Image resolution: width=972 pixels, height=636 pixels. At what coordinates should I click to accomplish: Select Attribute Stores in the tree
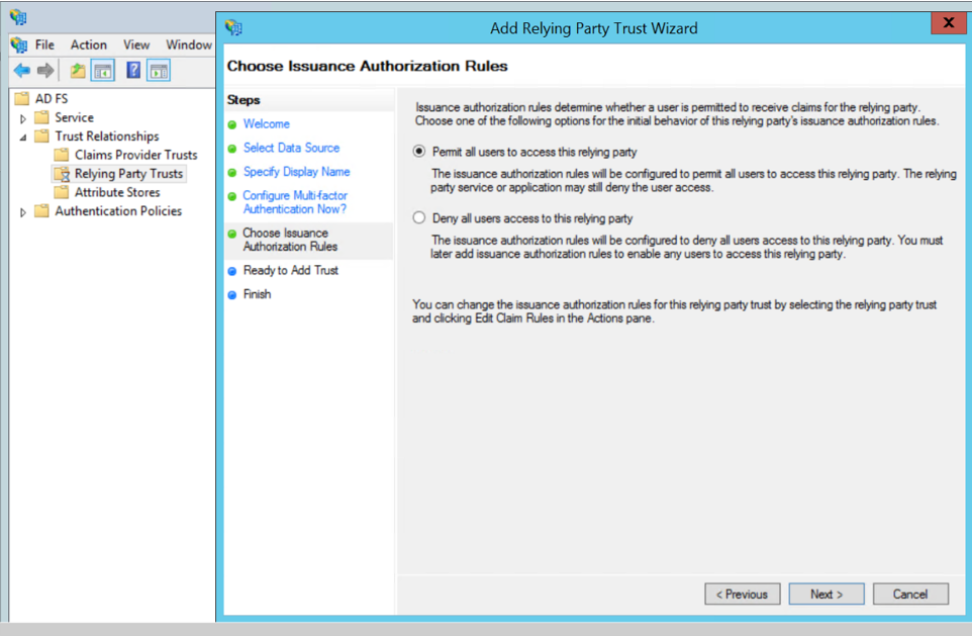coord(117,192)
